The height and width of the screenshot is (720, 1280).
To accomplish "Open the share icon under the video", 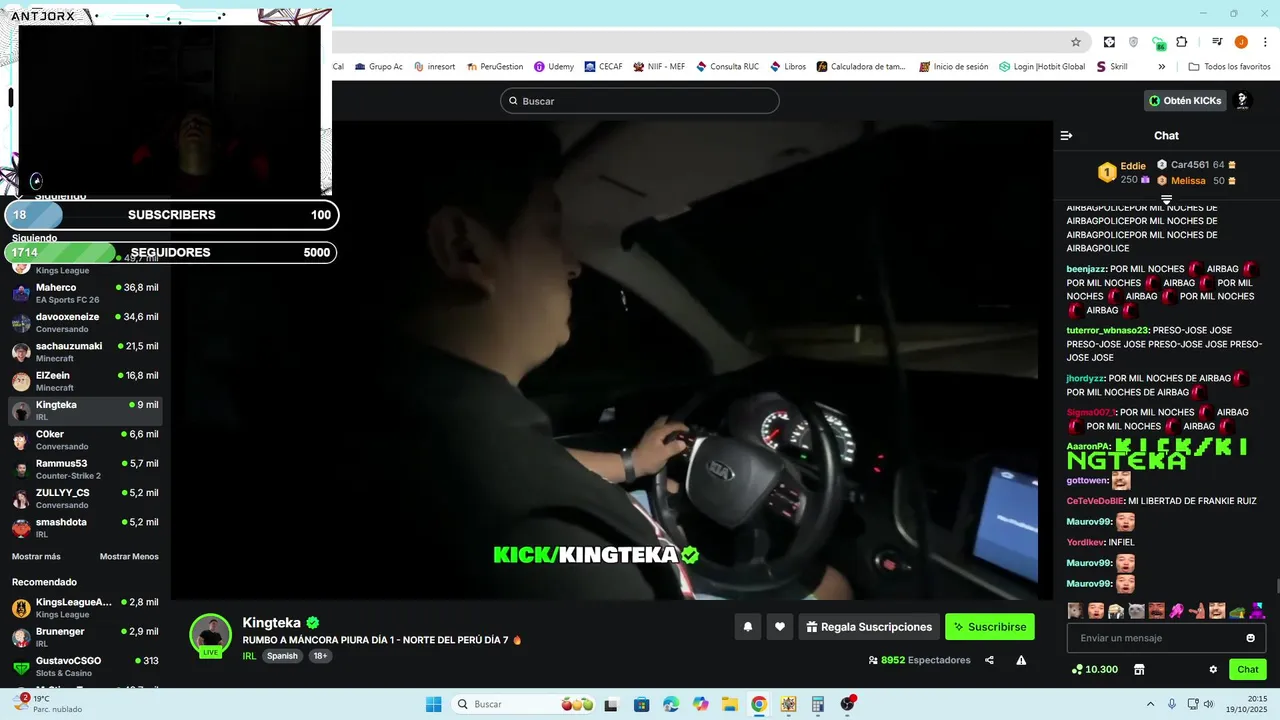I will 989,660.
